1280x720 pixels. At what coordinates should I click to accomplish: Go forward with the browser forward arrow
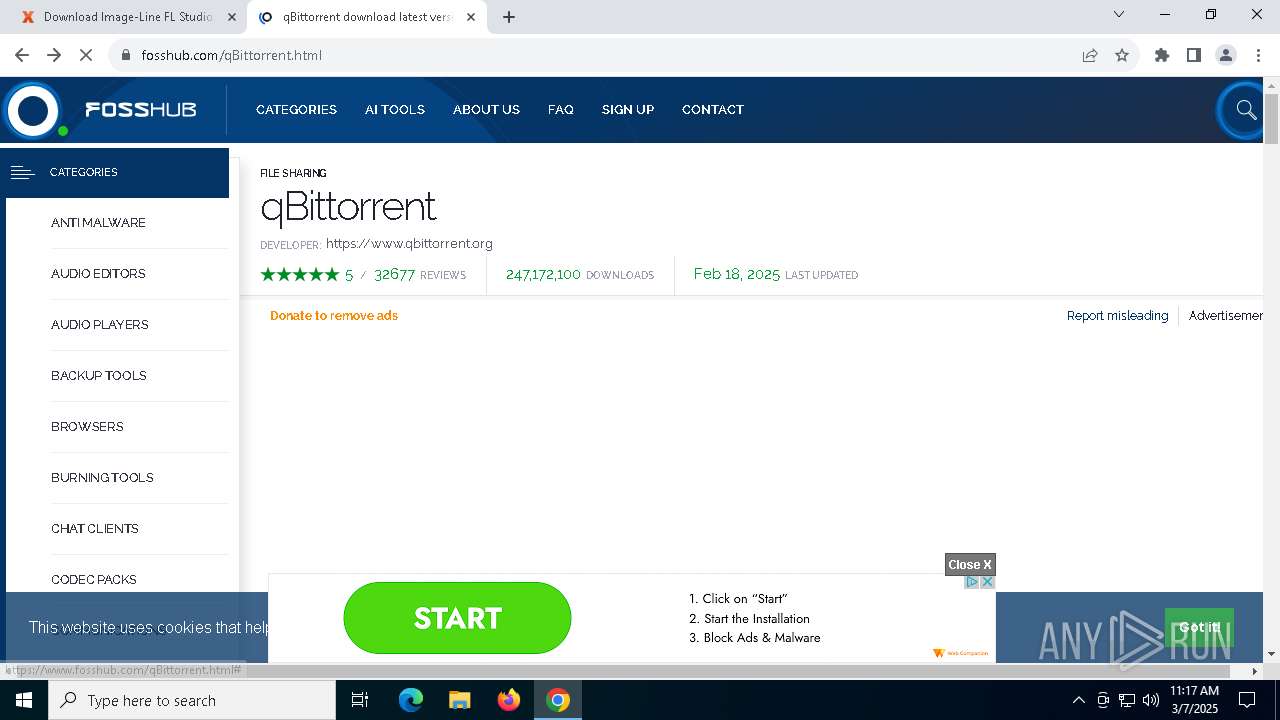coord(54,55)
